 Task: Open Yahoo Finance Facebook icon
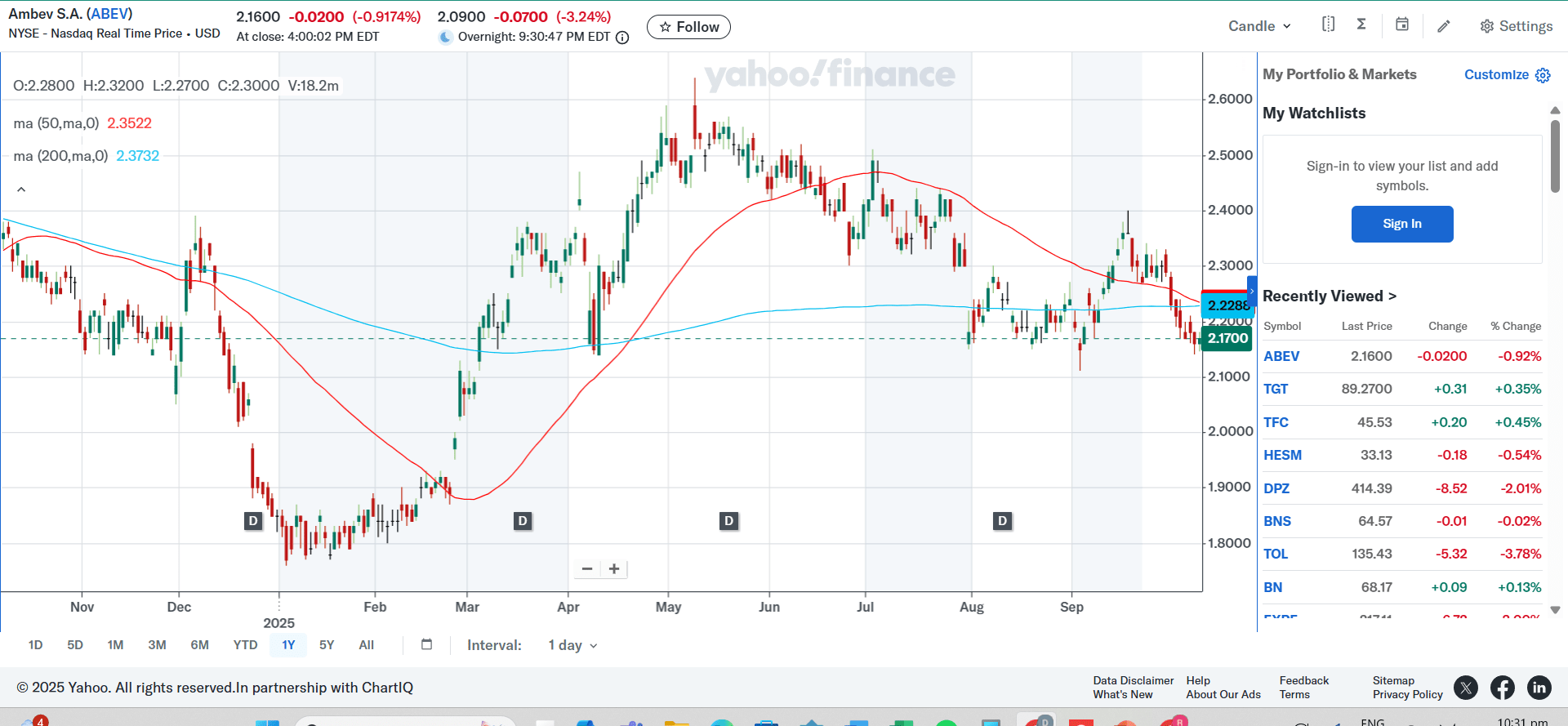[x=1503, y=688]
